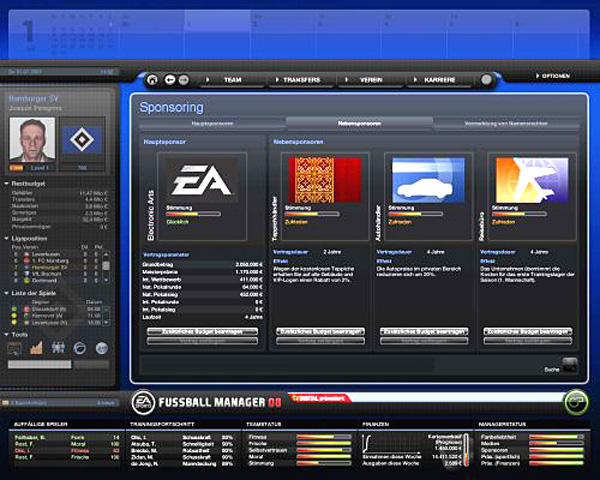This screenshot has height=480, width=600.
Task: Collapse the Tools section
Action: [7, 335]
